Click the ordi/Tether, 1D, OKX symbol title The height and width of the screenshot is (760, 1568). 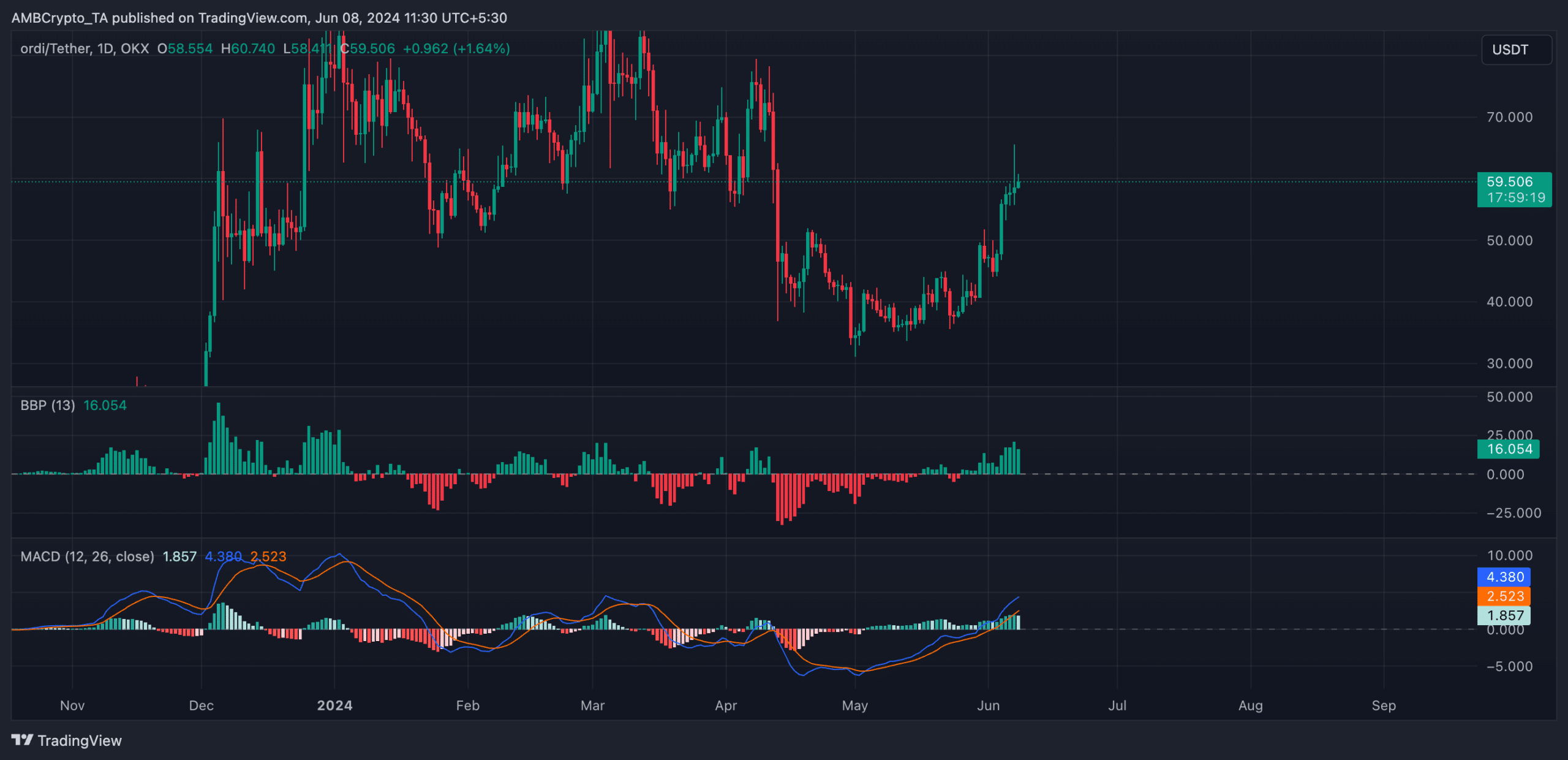click(85, 48)
